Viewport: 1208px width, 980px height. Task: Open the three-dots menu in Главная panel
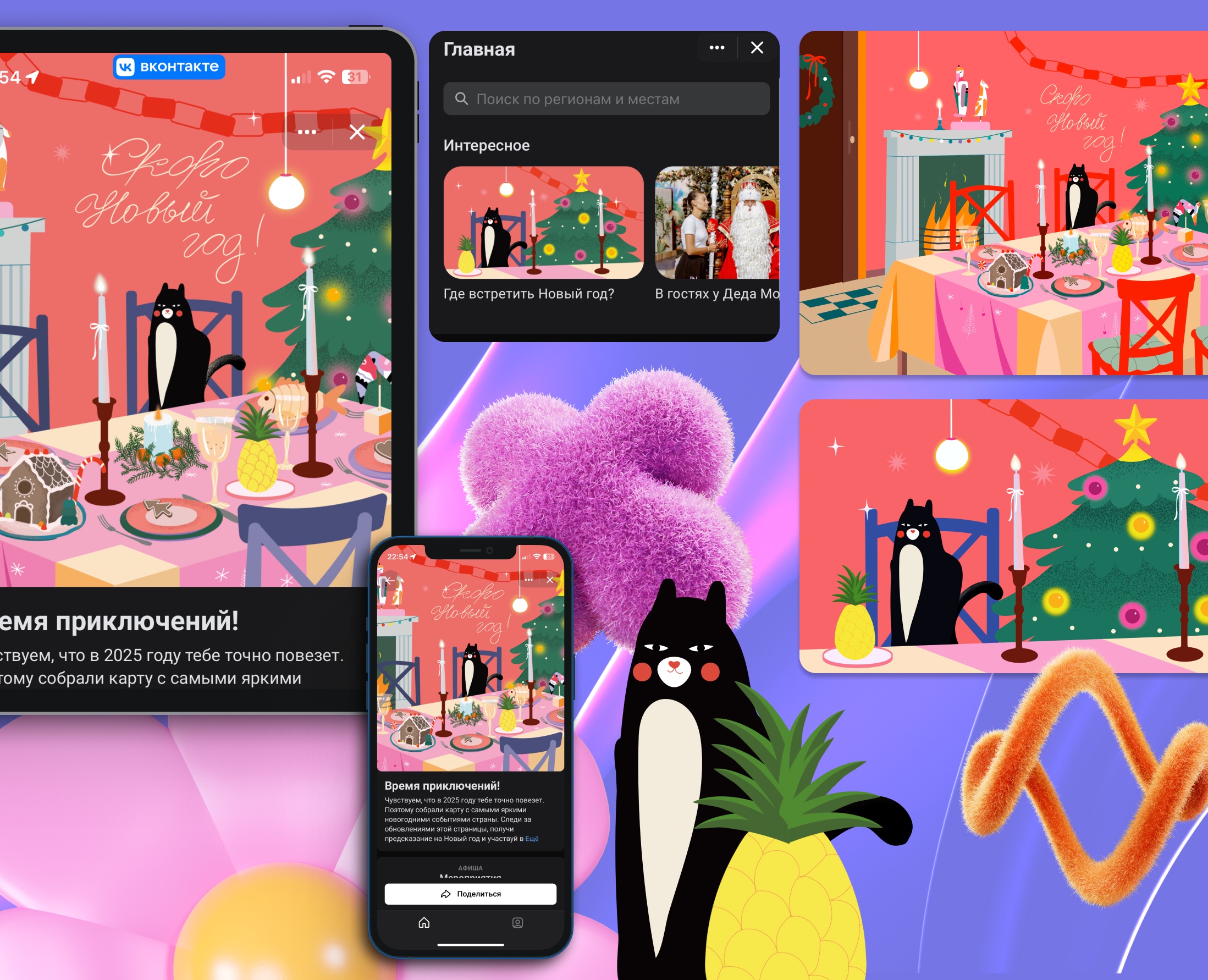pos(716,48)
